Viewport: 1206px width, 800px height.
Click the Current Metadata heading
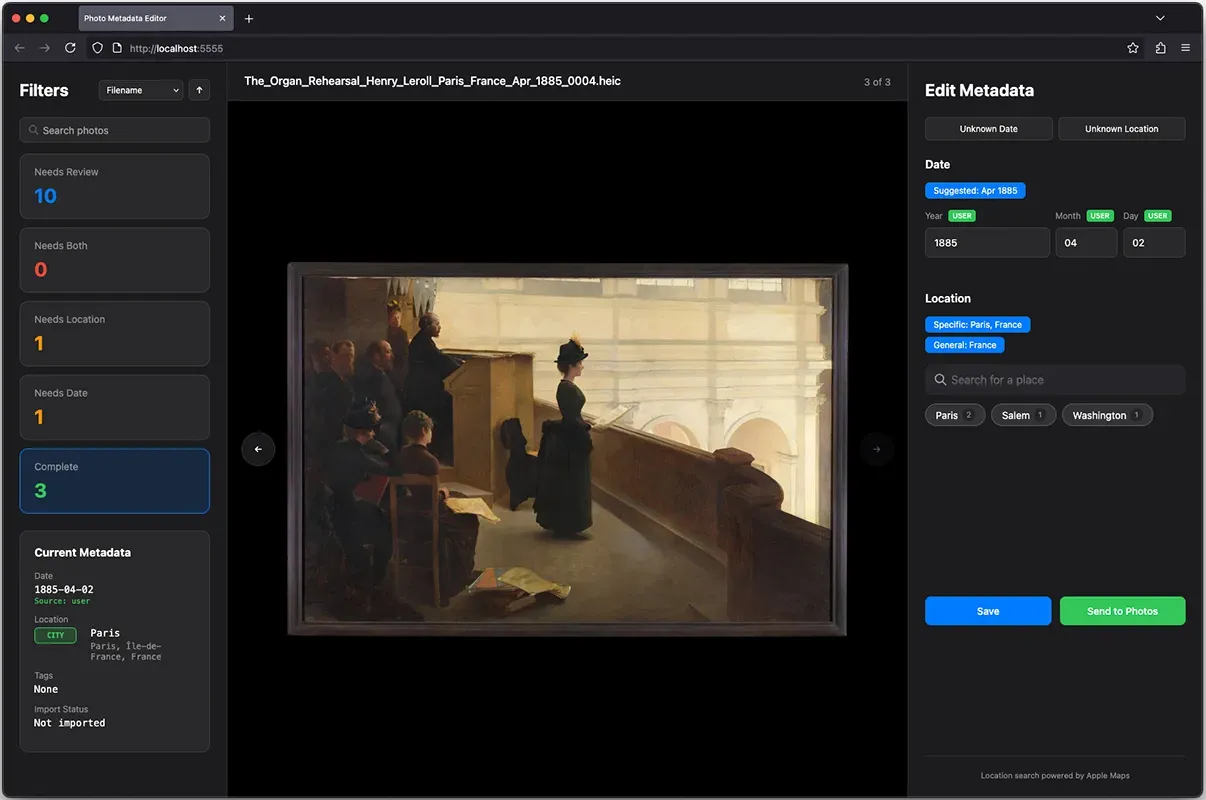(x=82, y=552)
